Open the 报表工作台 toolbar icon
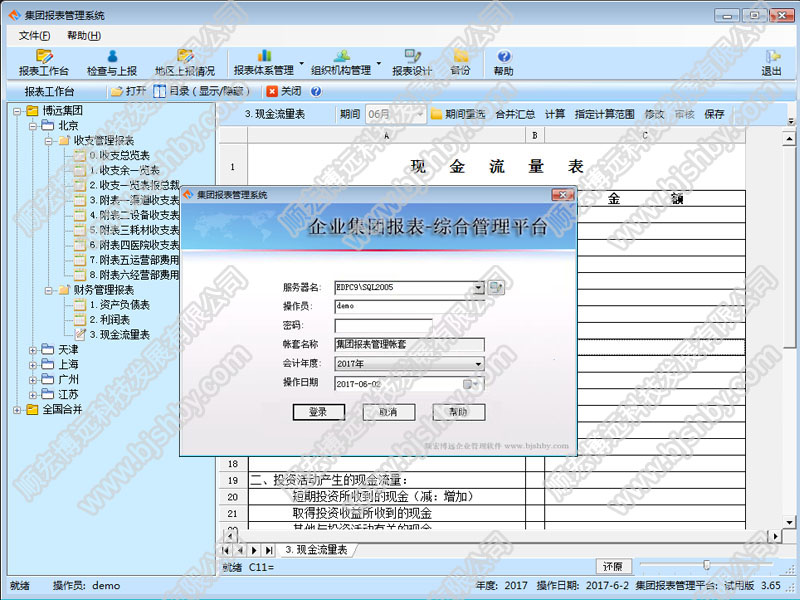This screenshot has width=800, height=600. 44,63
